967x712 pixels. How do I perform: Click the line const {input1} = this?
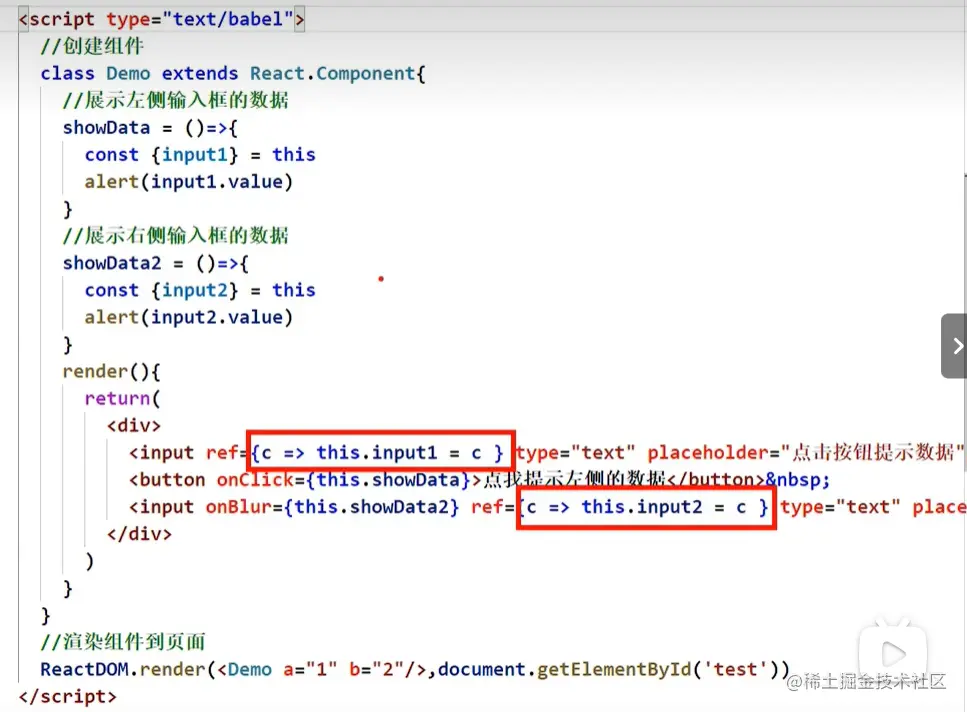pyautogui.click(x=200, y=155)
